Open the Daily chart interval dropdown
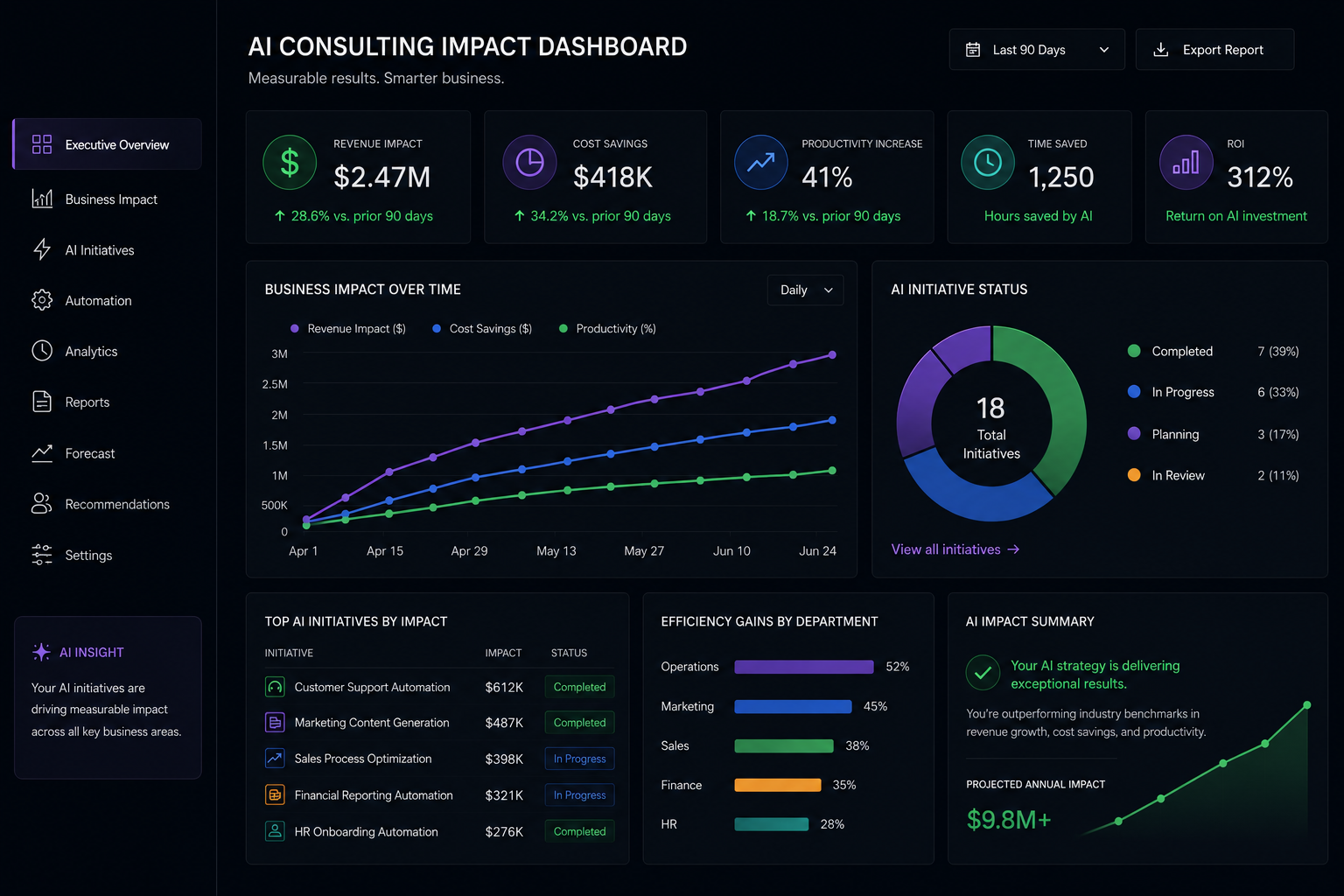Image resolution: width=1344 pixels, height=896 pixels. 806,290
